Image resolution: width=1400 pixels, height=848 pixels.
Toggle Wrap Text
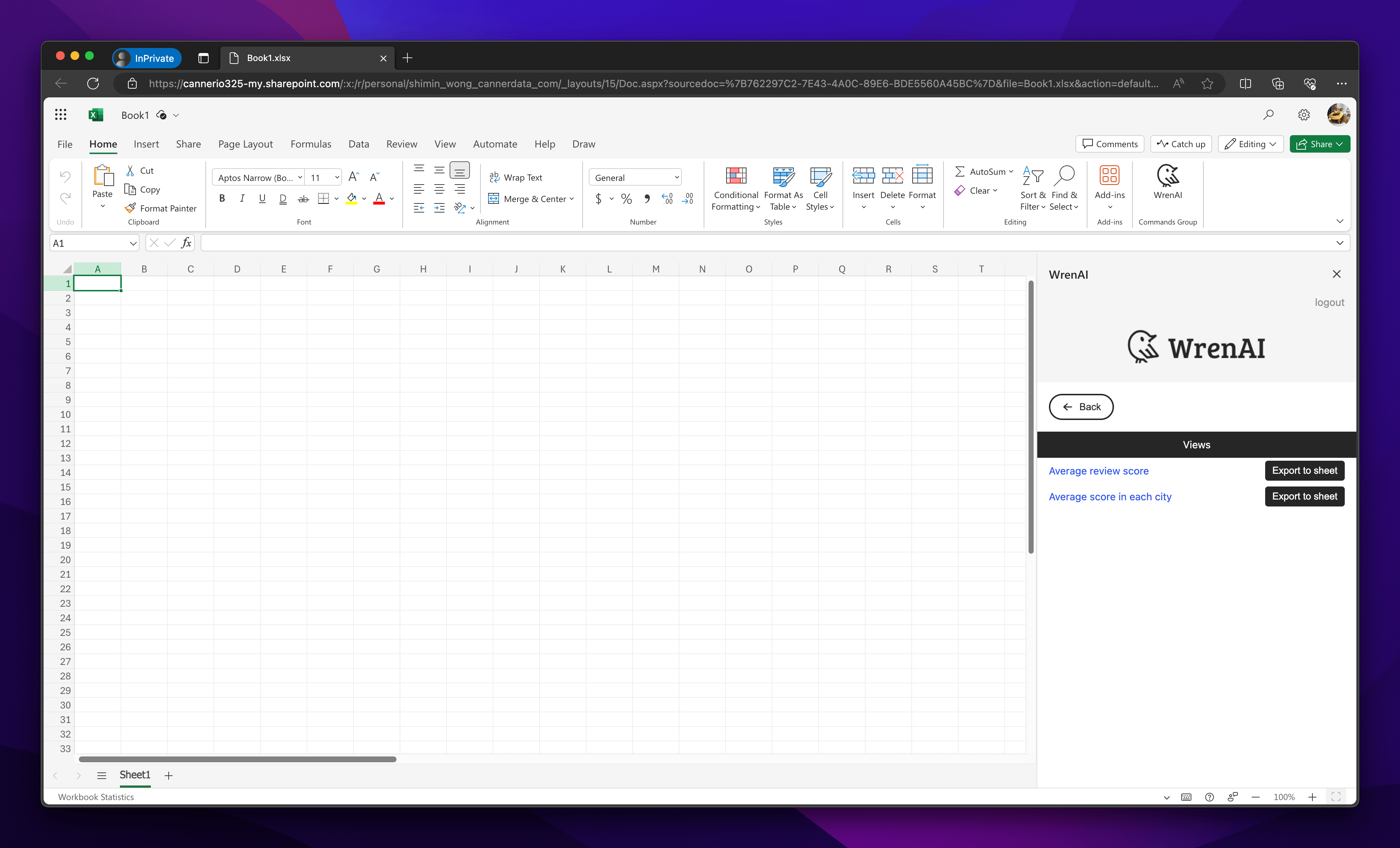(x=516, y=177)
